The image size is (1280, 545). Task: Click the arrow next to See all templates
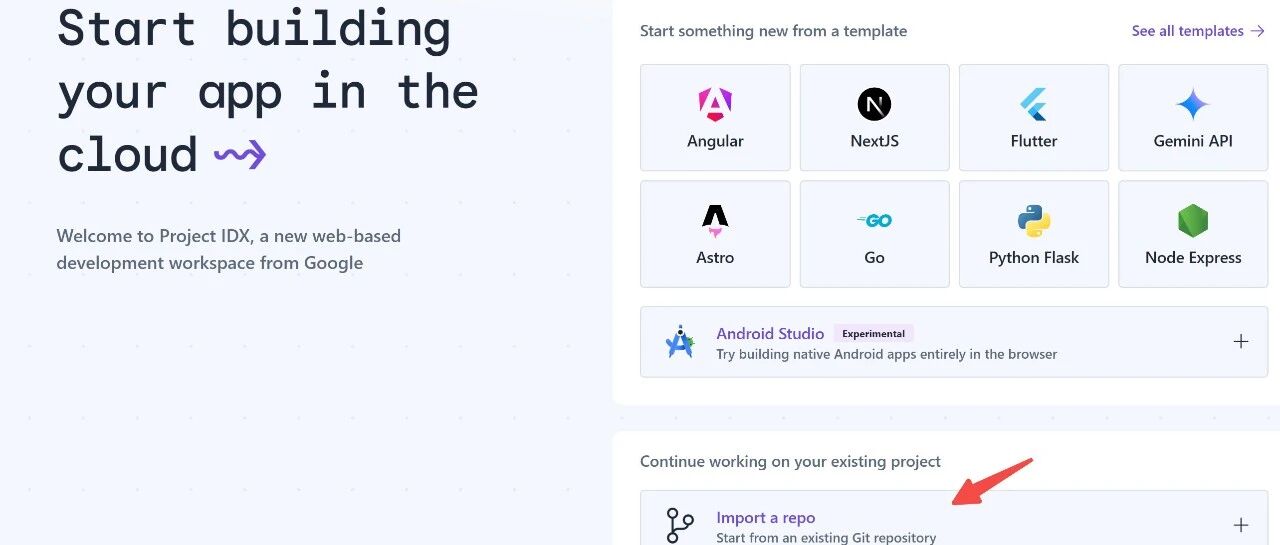tap(1258, 31)
